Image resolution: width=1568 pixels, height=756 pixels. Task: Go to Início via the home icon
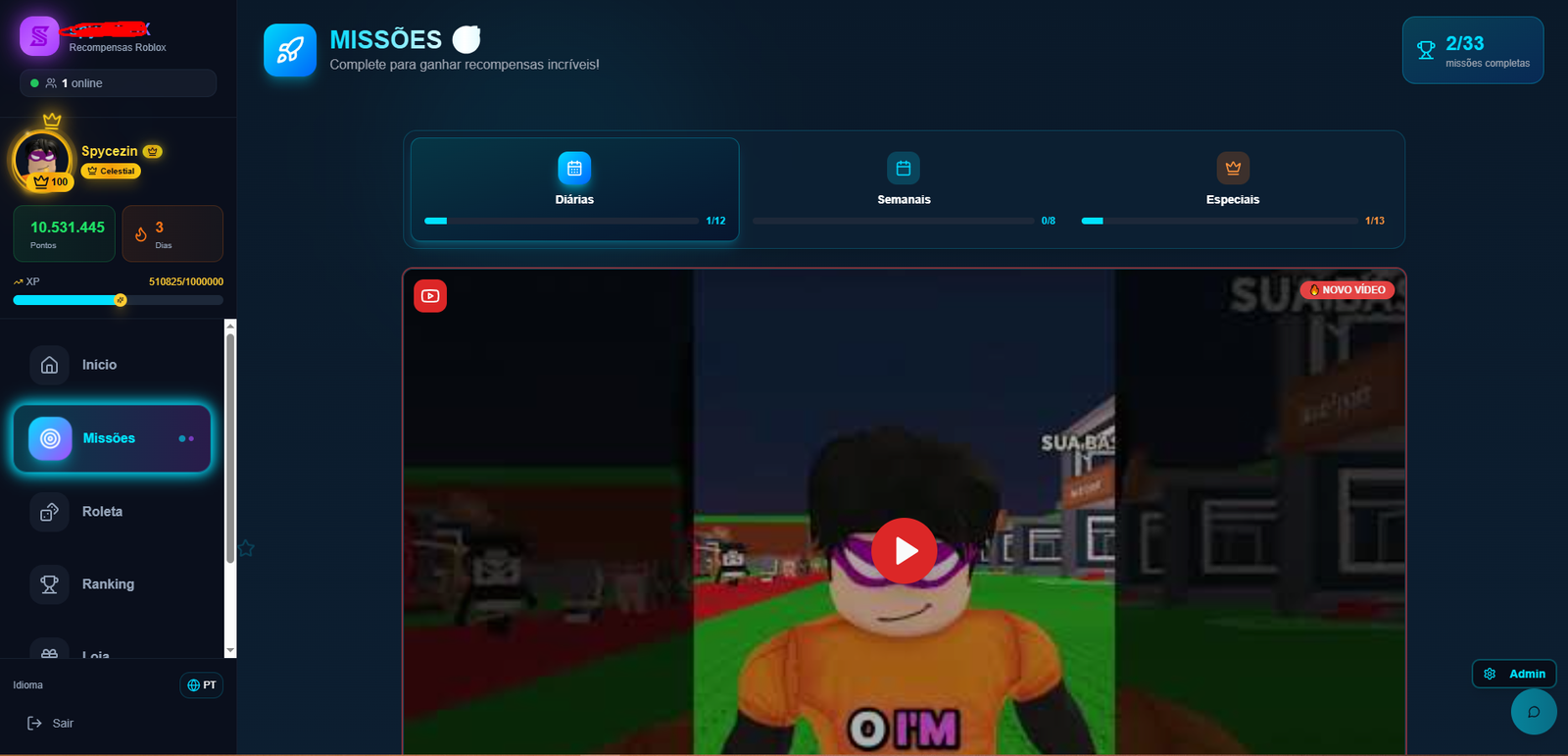click(x=49, y=365)
